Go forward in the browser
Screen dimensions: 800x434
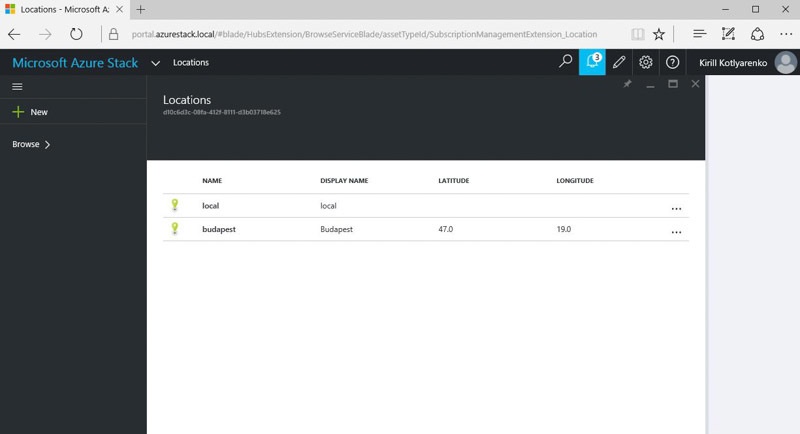[x=45, y=34]
